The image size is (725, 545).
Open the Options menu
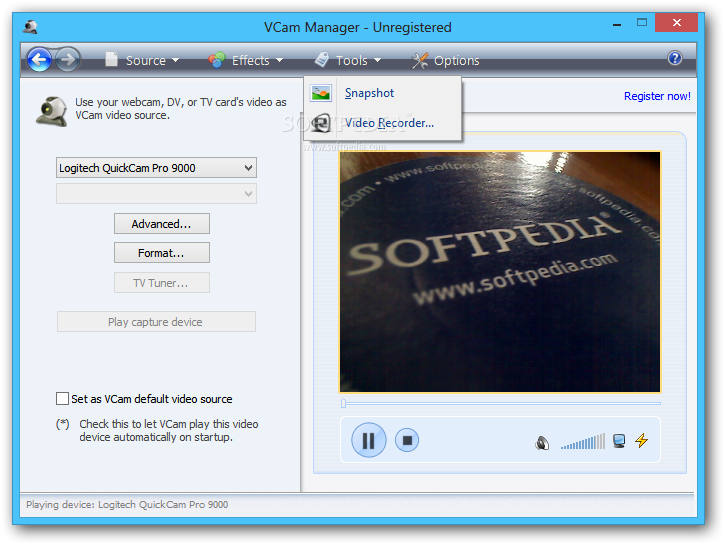pyautogui.click(x=446, y=60)
